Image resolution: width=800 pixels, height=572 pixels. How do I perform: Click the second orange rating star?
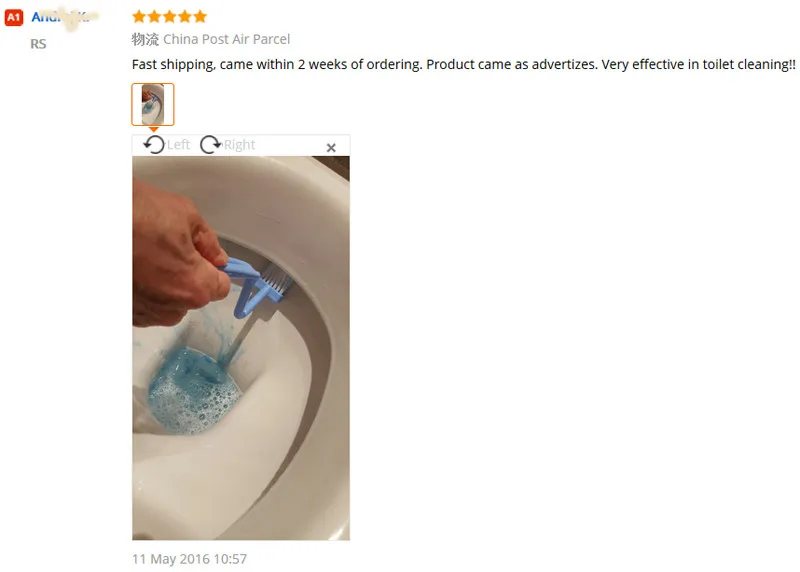154,17
